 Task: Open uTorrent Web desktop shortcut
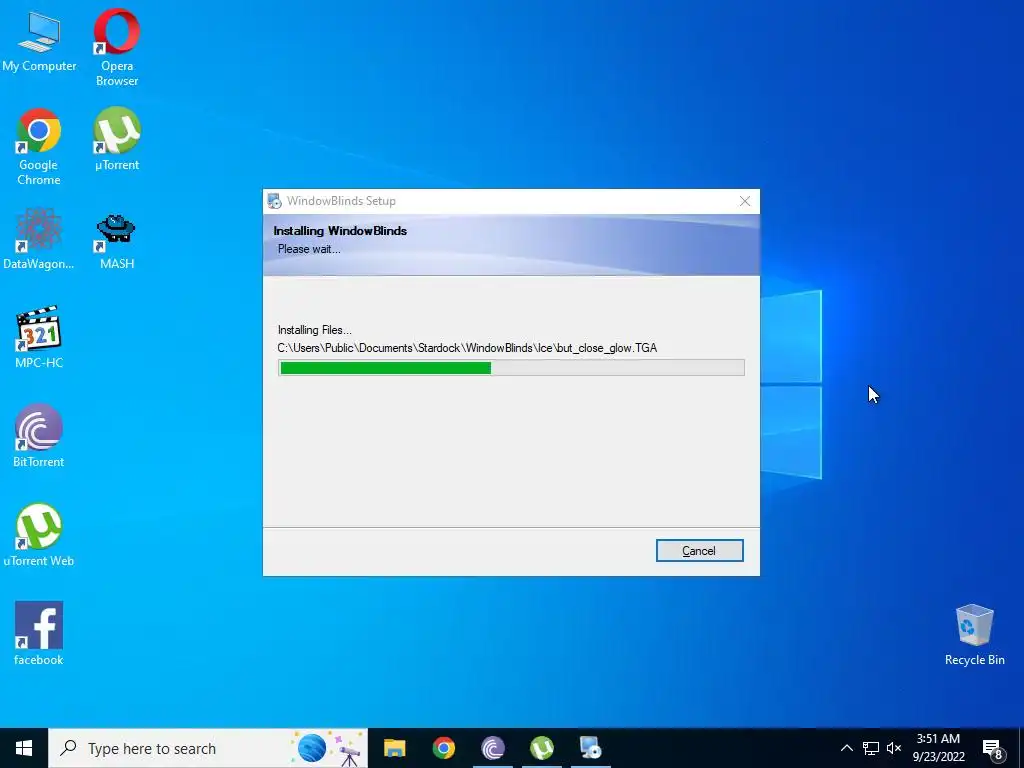39,535
